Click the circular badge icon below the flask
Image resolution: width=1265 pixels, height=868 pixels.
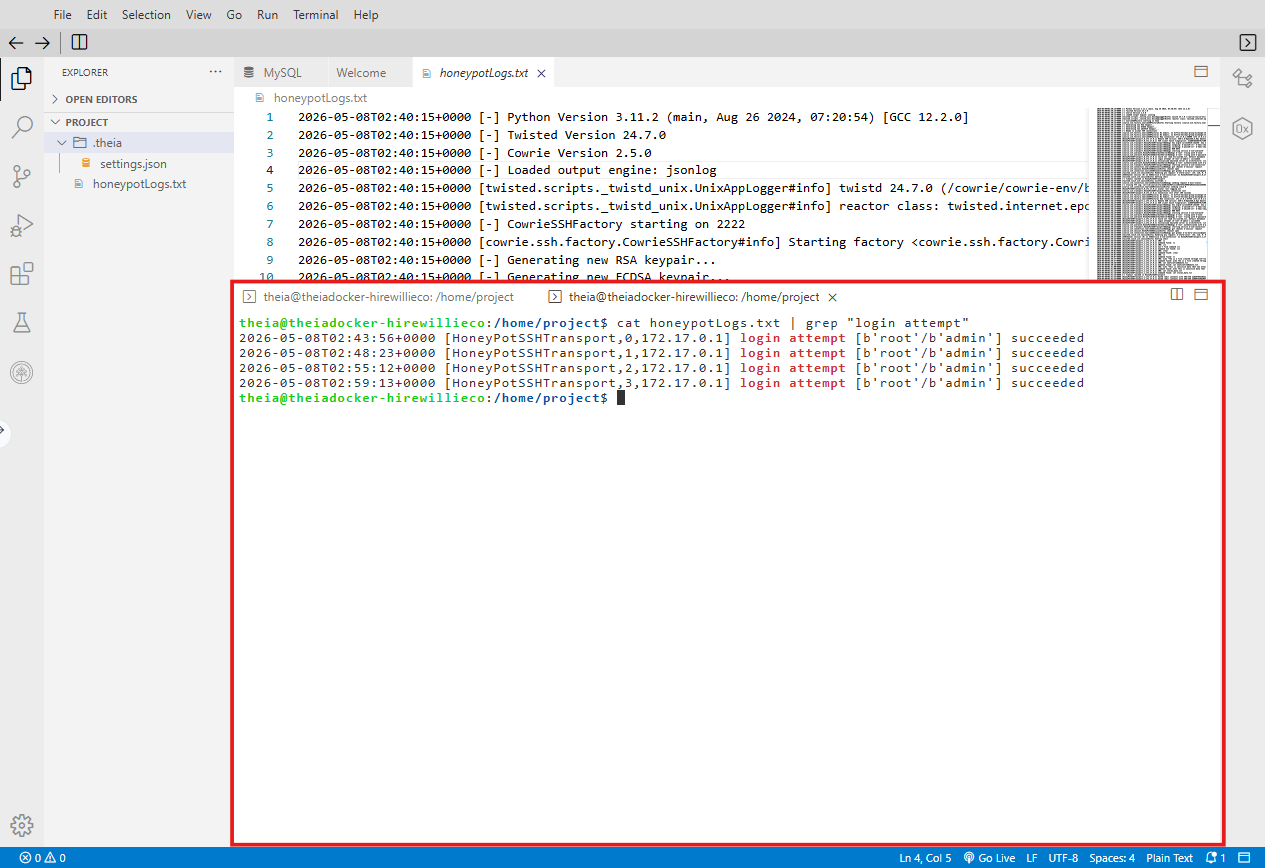(x=21, y=373)
